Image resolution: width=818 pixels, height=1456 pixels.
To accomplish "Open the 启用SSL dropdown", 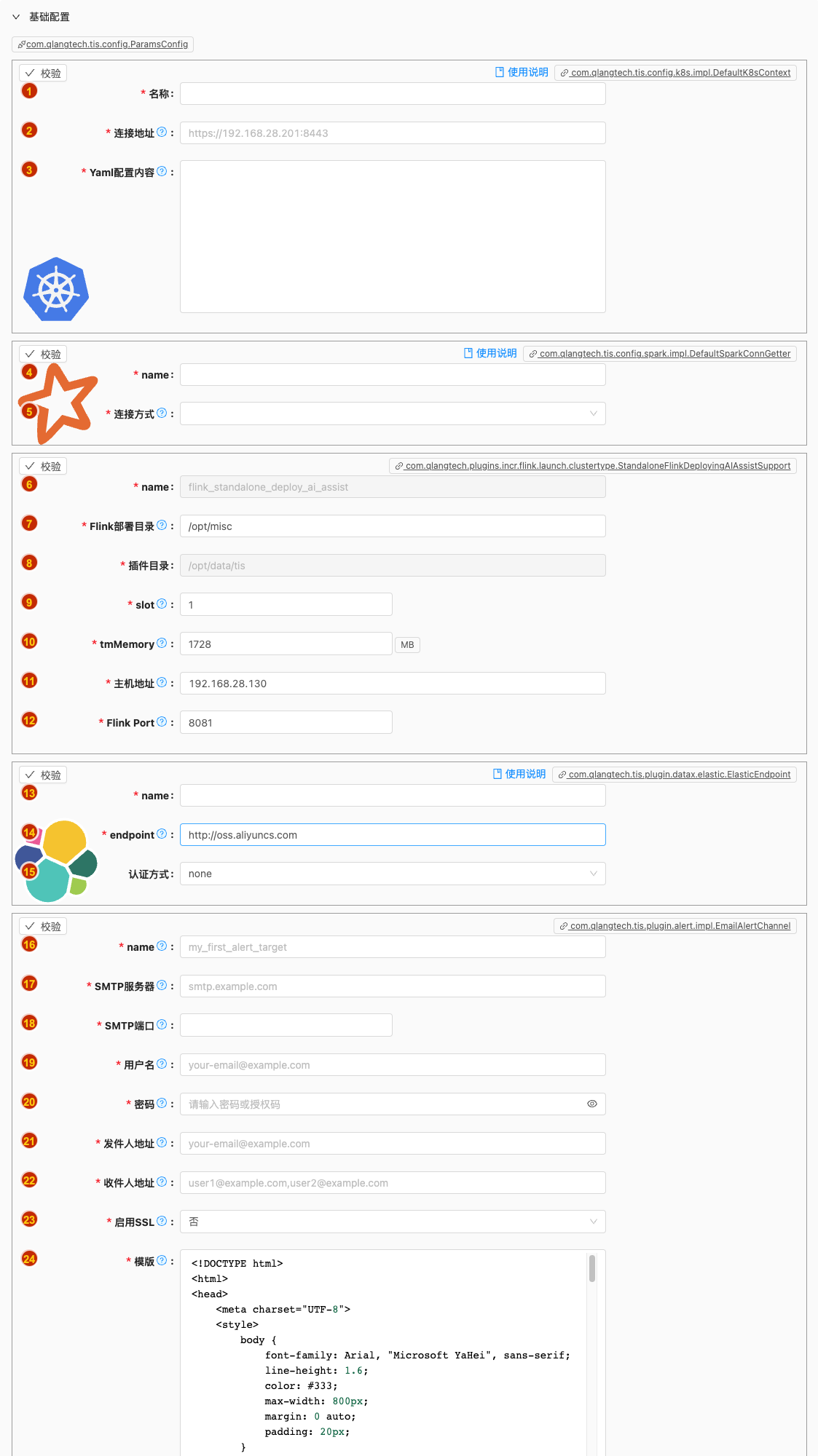I will (393, 1222).
